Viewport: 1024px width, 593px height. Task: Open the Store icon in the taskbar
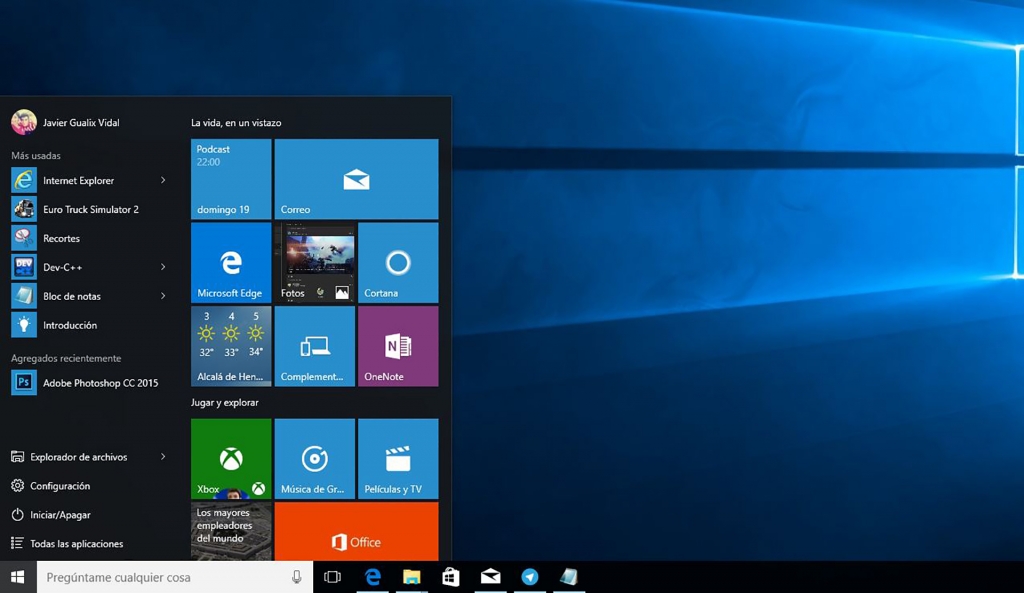pyautogui.click(x=451, y=577)
